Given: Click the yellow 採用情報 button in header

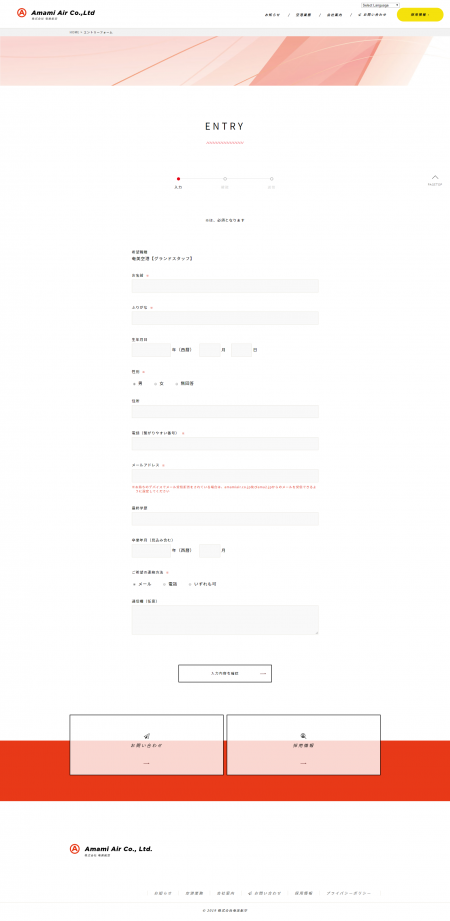Looking at the screenshot, I should [x=420, y=14].
